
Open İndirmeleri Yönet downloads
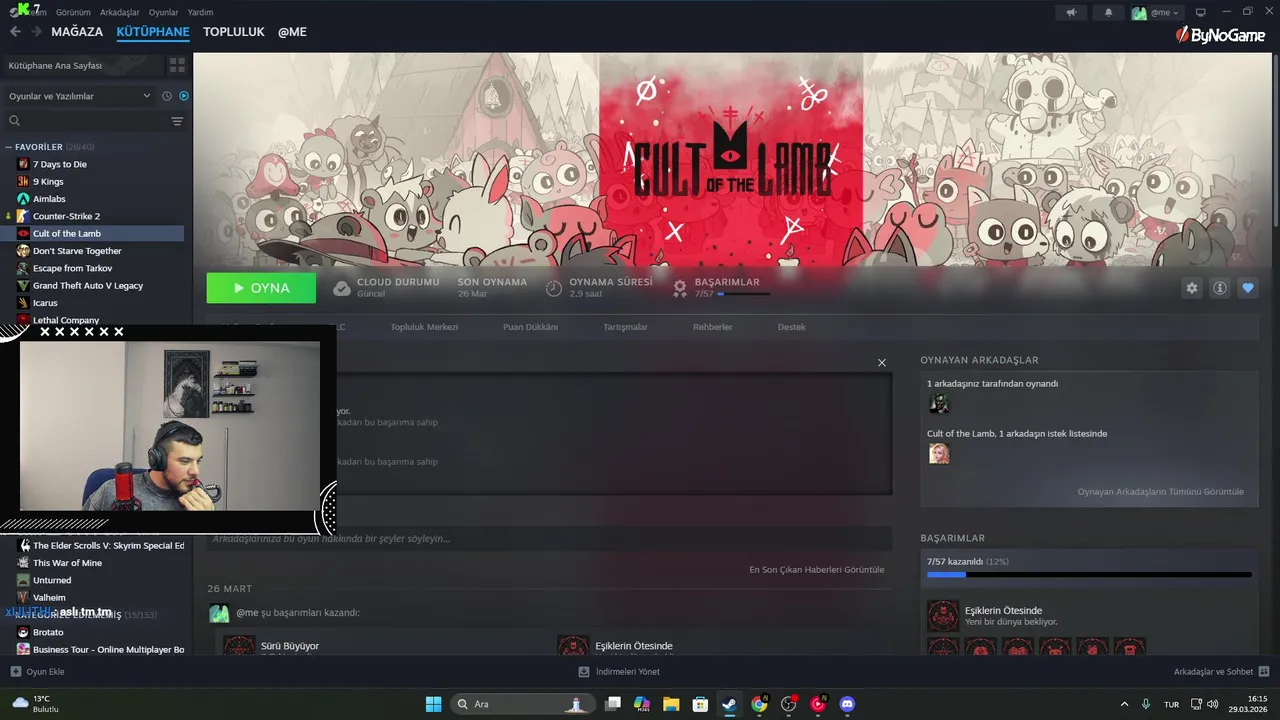619,672
